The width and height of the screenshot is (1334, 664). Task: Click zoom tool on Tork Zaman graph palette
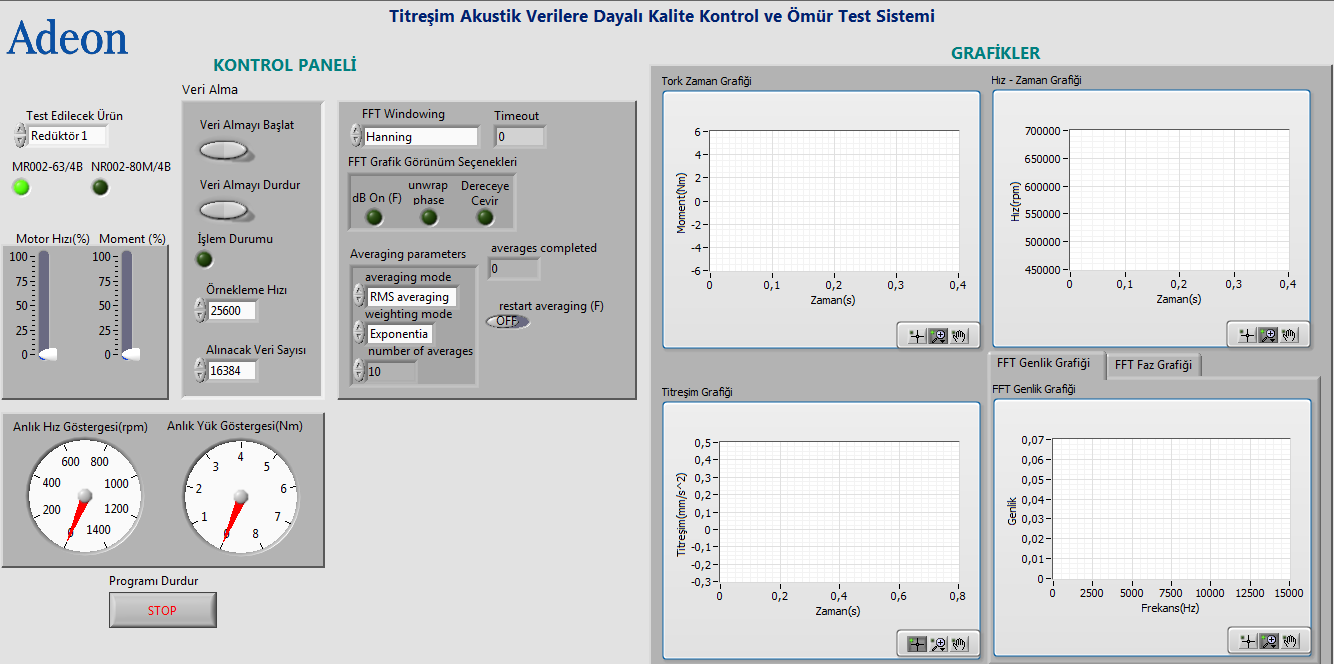[938, 336]
